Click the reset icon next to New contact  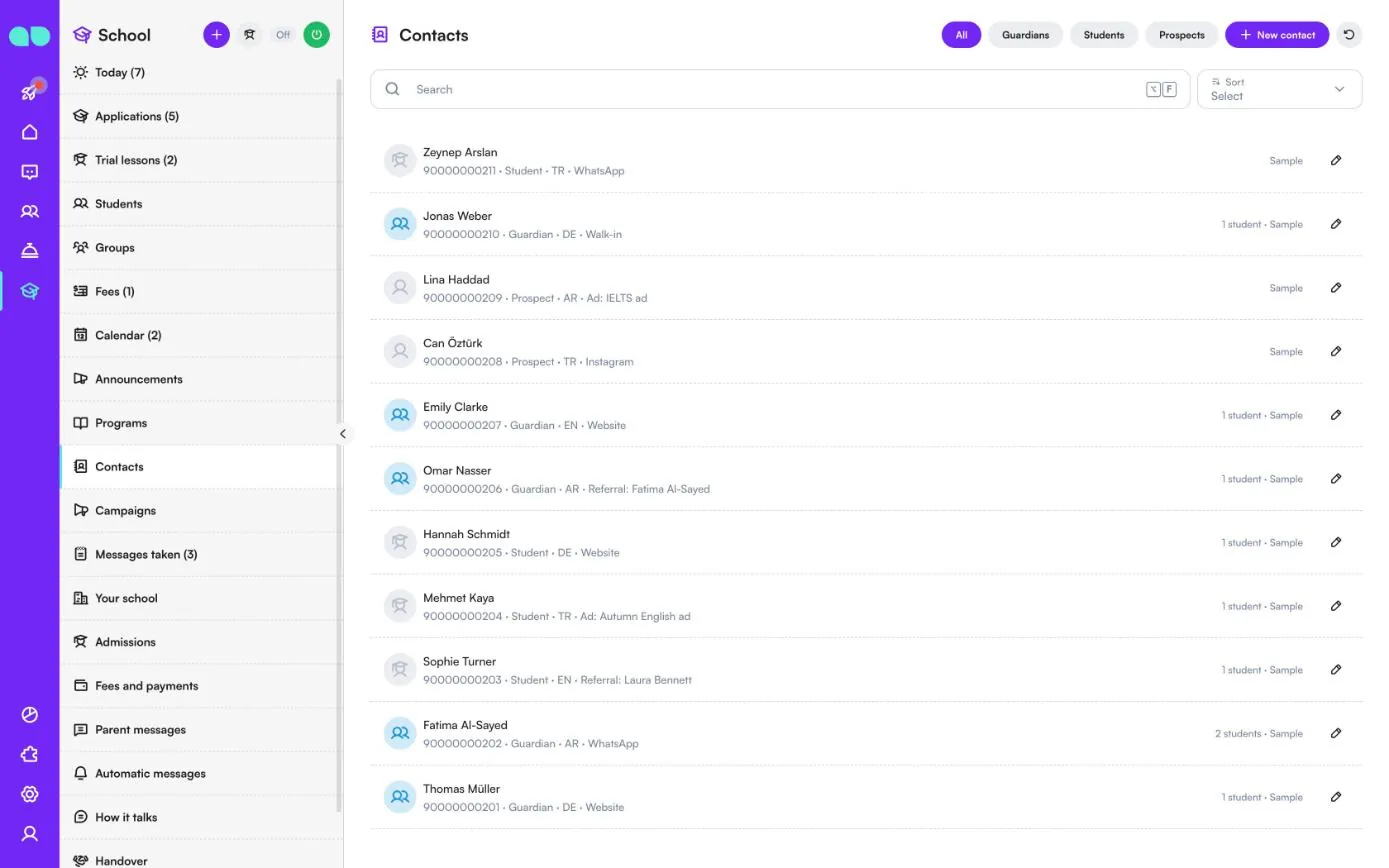click(1349, 35)
